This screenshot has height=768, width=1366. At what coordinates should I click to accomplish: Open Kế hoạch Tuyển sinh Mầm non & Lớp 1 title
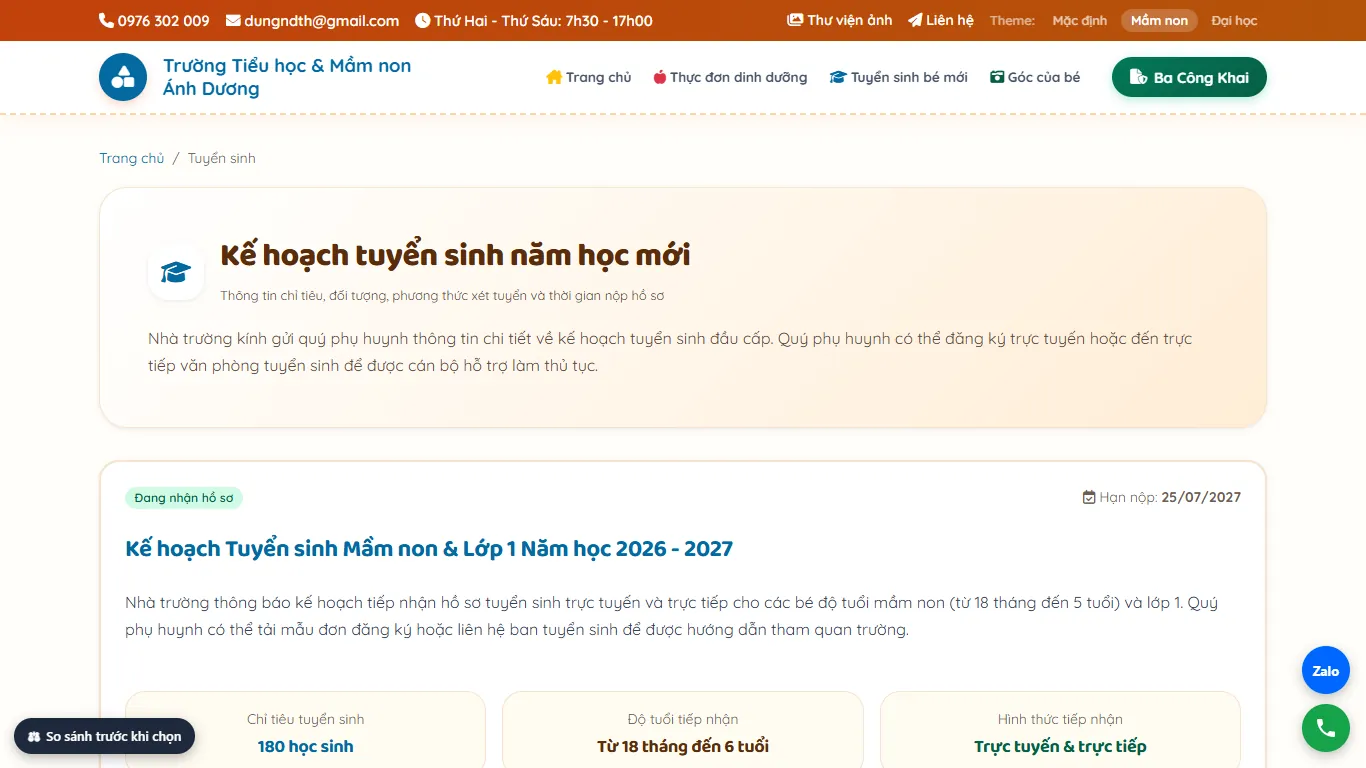(x=429, y=548)
